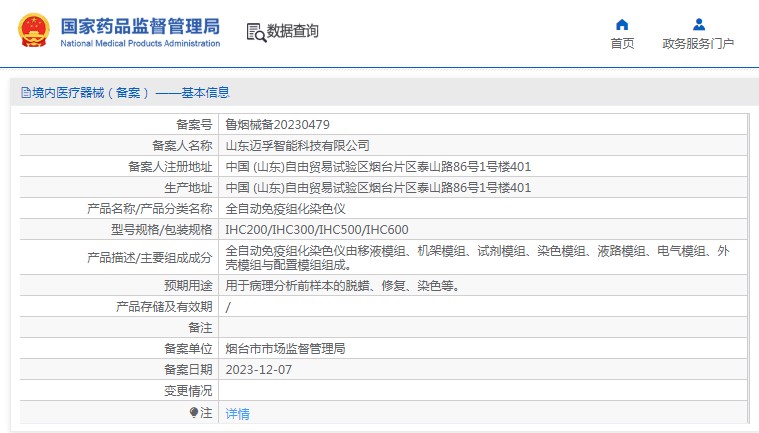Click the 国家药品监督管理局 title text

click(140, 26)
